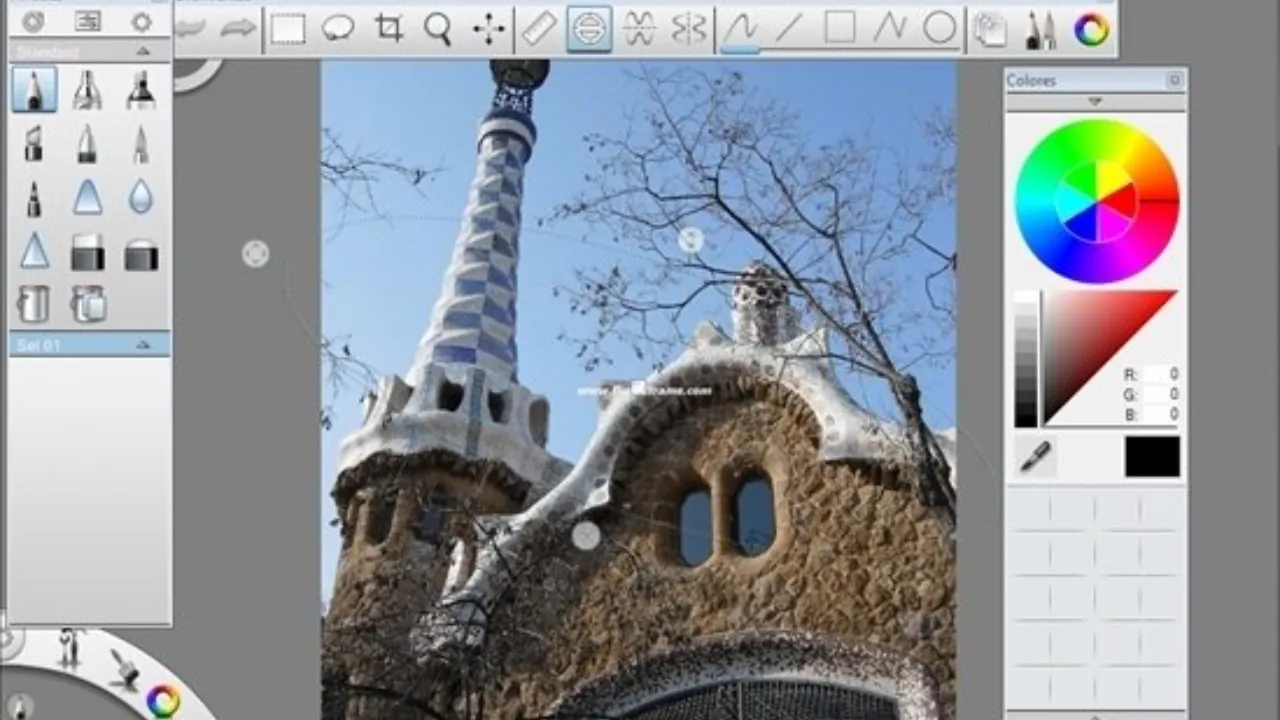Toggle horizontal symmetry (Symmetry X)
This screenshot has height=720, width=1280.
689,29
